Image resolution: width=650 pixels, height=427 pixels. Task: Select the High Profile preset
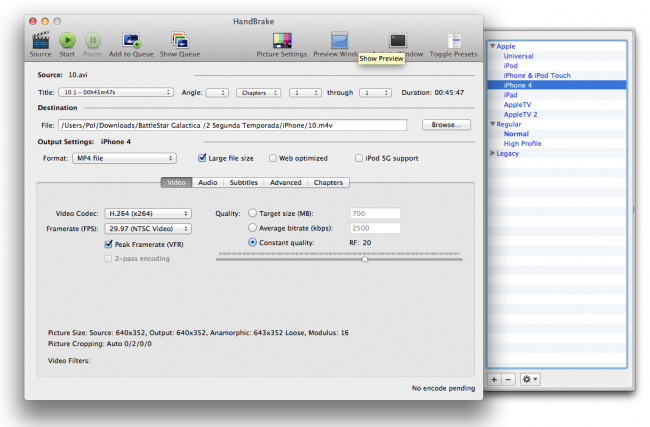pyautogui.click(x=523, y=143)
